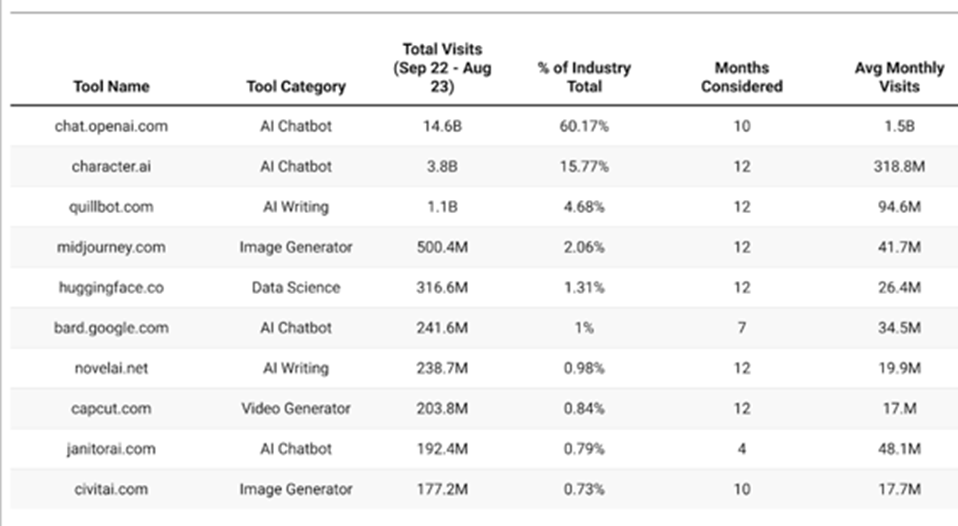
Task: Select the janitorai.com entry
Action: pyautogui.click(x=110, y=449)
